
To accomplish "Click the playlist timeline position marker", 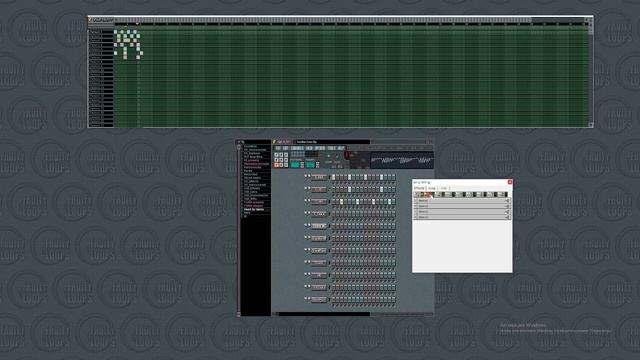I will [x=138, y=24].
